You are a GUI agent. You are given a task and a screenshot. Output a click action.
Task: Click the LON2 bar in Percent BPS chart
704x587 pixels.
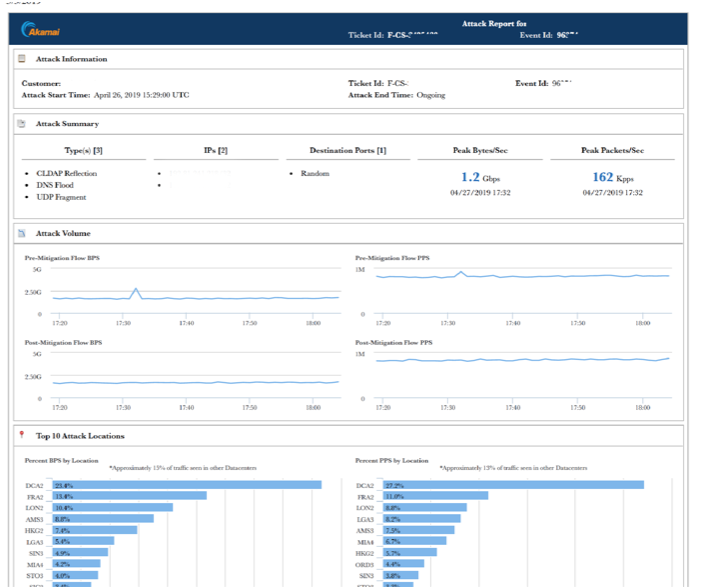[112, 507]
